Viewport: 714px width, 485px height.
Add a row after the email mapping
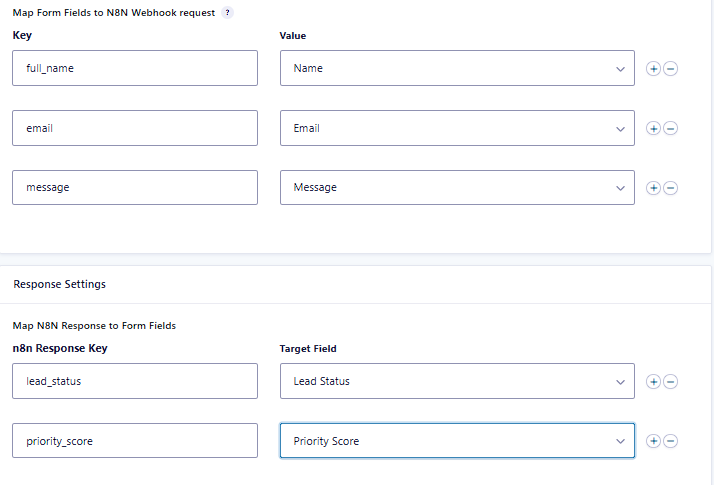point(653,128)
